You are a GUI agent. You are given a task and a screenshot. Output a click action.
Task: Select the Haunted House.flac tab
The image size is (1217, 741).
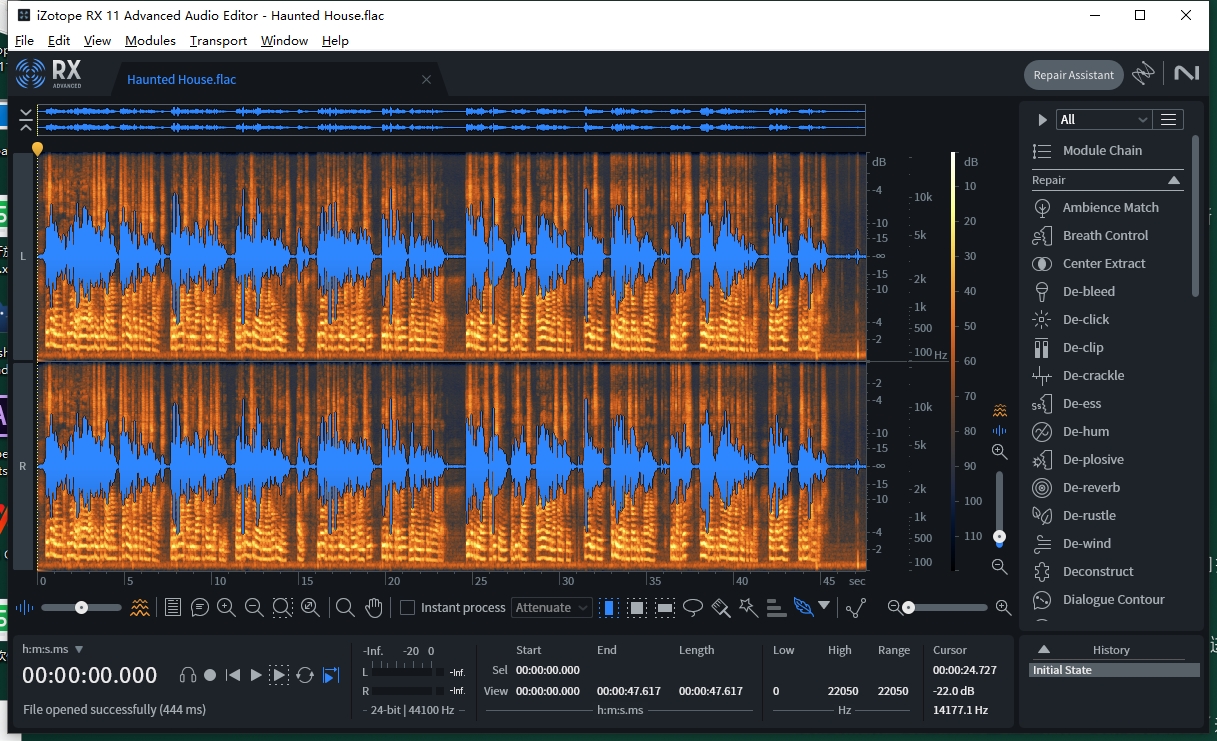pos(181,79)
